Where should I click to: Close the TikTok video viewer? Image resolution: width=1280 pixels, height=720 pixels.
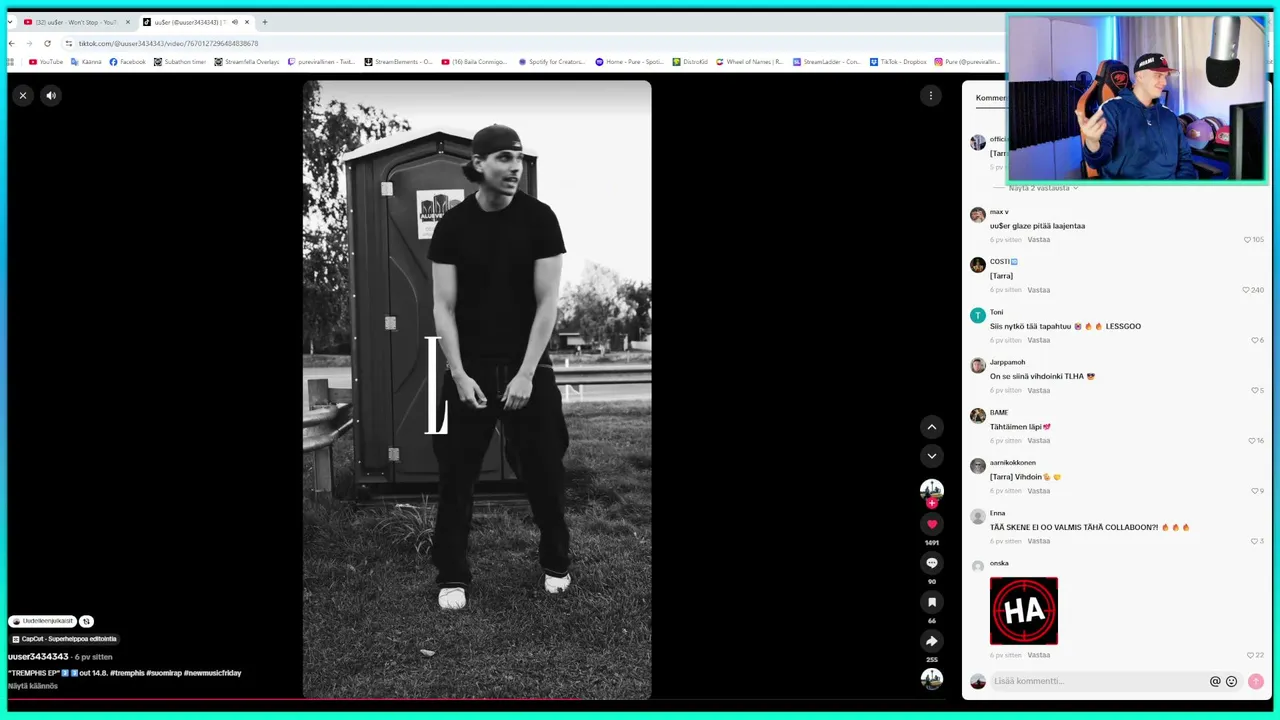click(x=23, y=95)
